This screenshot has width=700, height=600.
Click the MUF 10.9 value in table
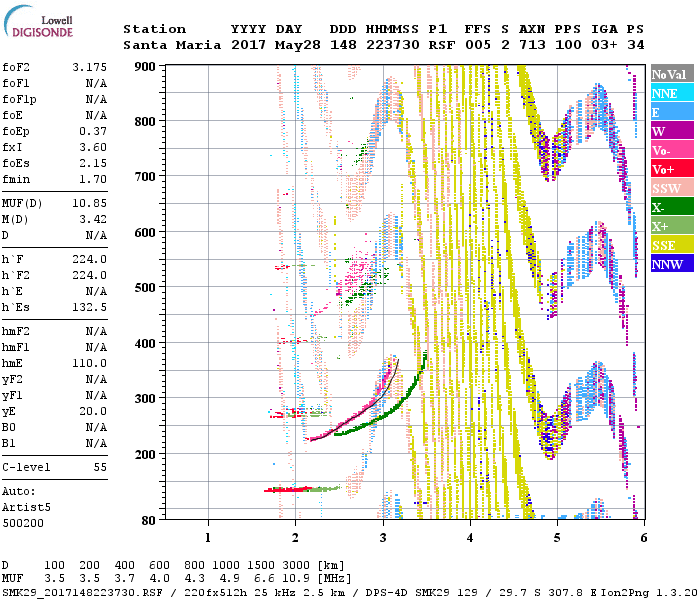tap(296, 579)
